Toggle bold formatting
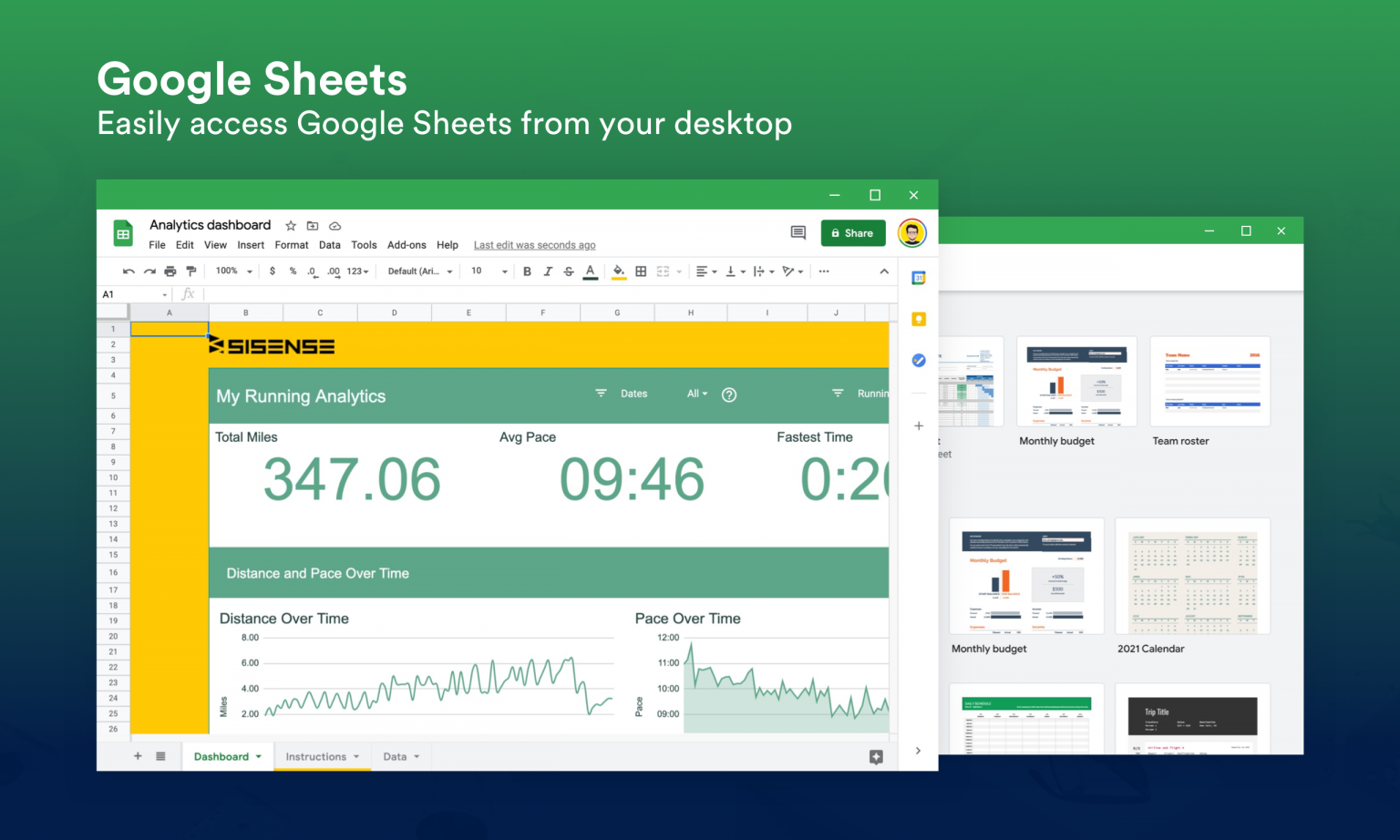This screenshot has width=1400, height=840. click(527, 271)
